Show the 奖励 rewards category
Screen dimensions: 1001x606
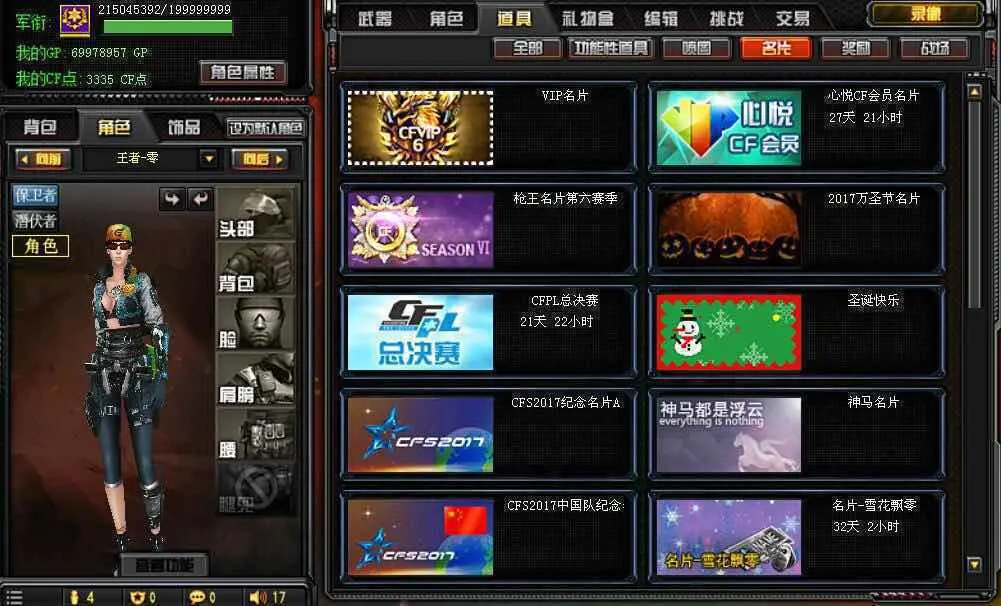(855, 48)
